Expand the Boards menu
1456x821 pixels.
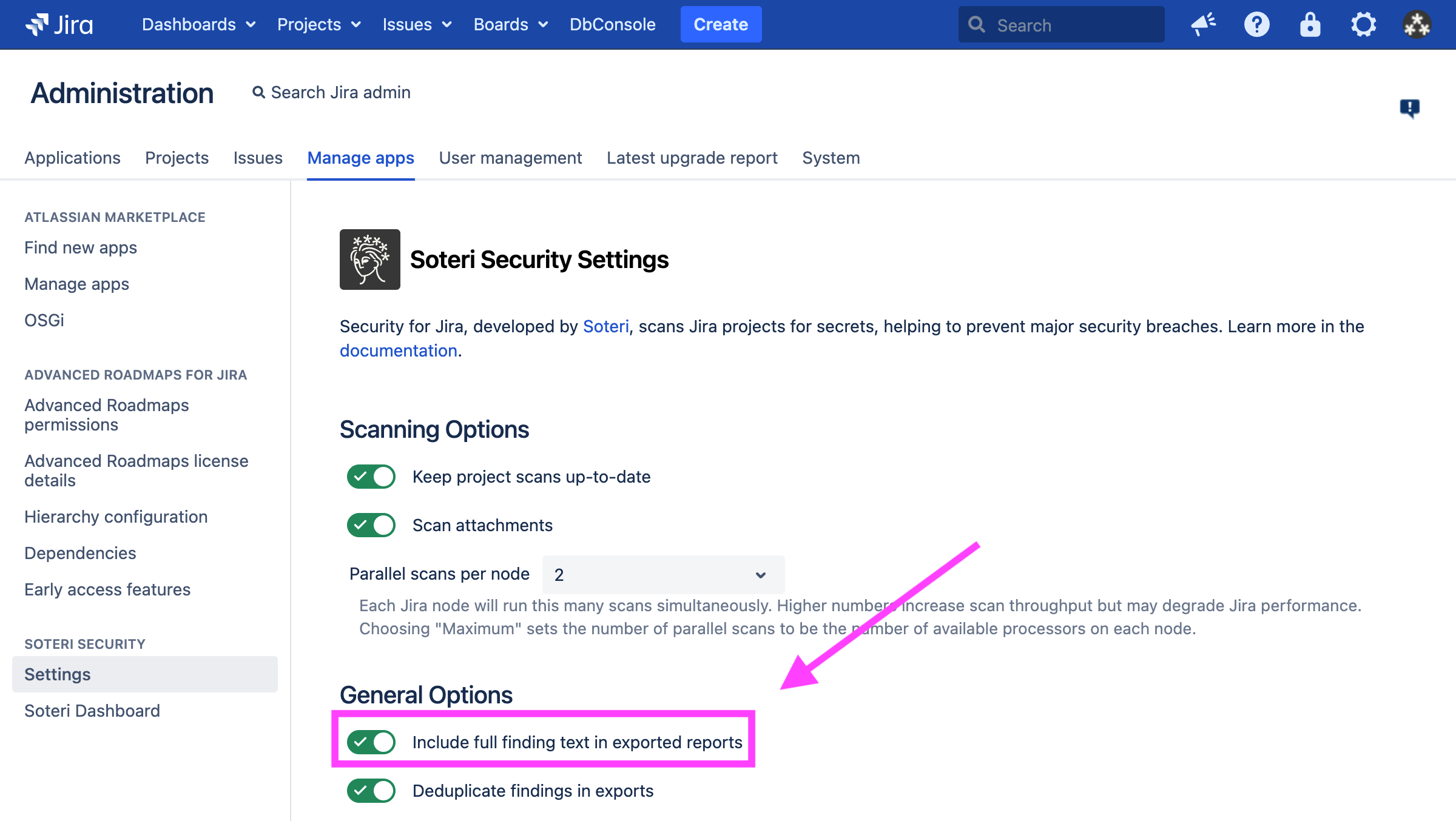point(511,24)
